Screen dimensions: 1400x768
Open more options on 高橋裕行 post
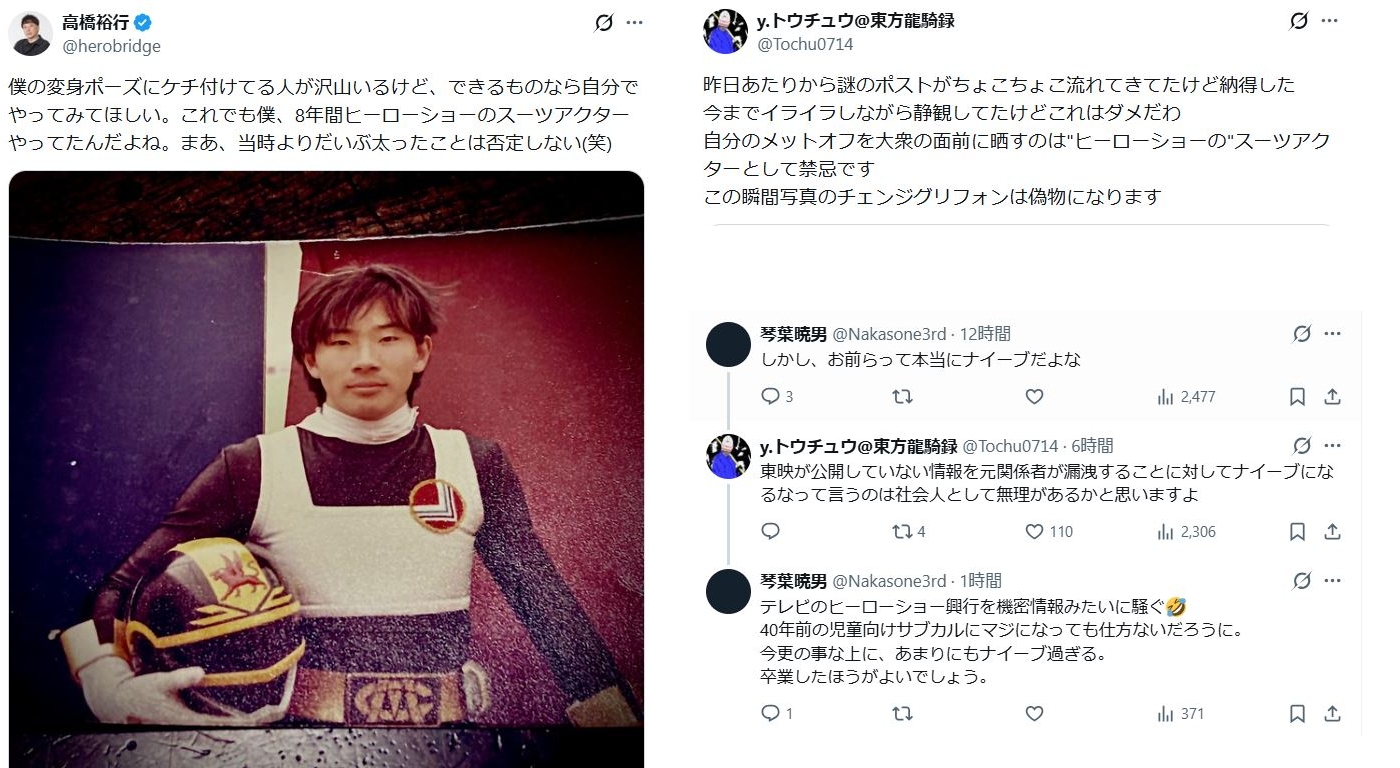634,22
